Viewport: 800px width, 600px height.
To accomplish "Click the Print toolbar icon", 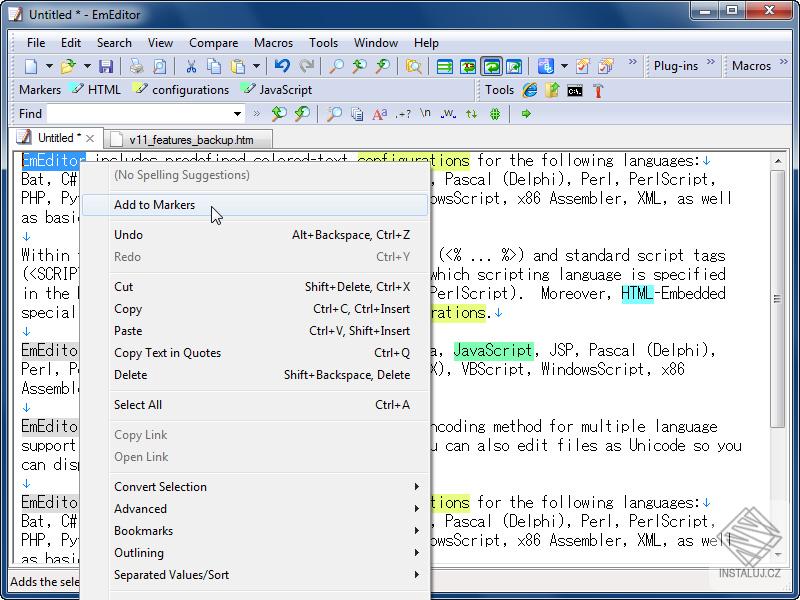I will pyautogui.click(x=137, y=66).
